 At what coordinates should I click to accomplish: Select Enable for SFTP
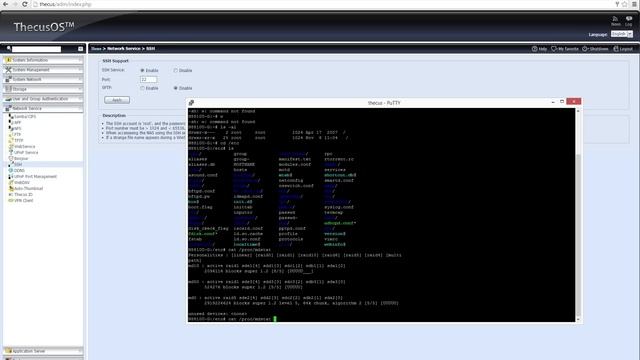click(x=142, y=88)
